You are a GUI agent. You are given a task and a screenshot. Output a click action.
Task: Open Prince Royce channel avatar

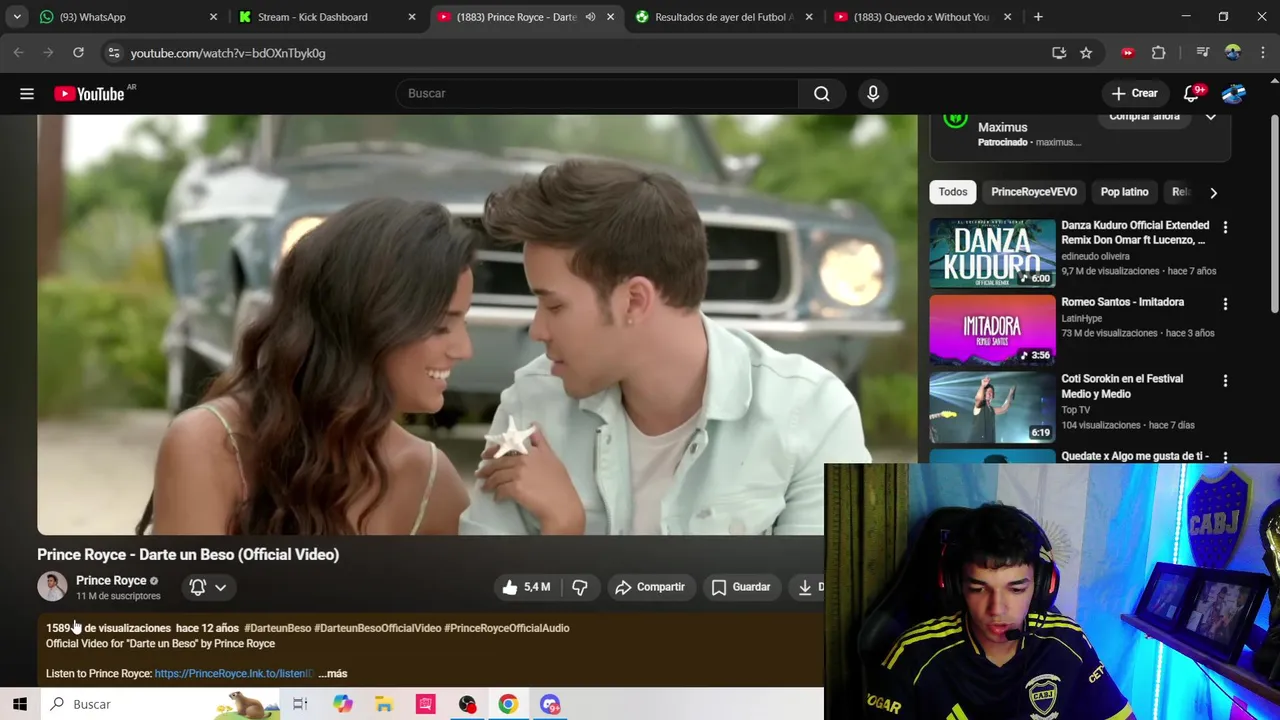52,587
